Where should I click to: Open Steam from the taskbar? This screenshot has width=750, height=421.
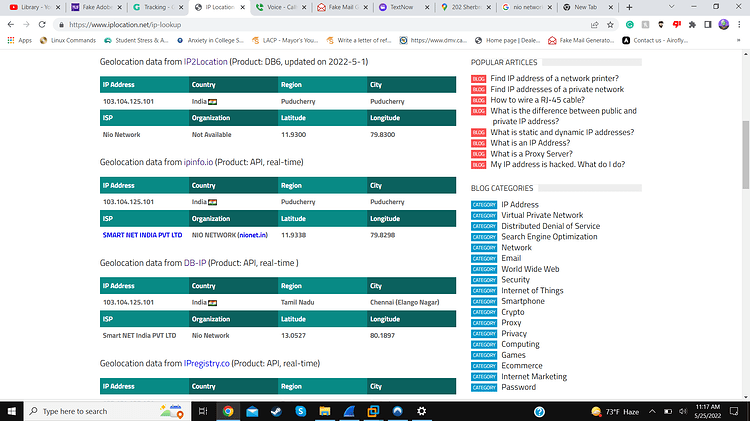point(276,411)
